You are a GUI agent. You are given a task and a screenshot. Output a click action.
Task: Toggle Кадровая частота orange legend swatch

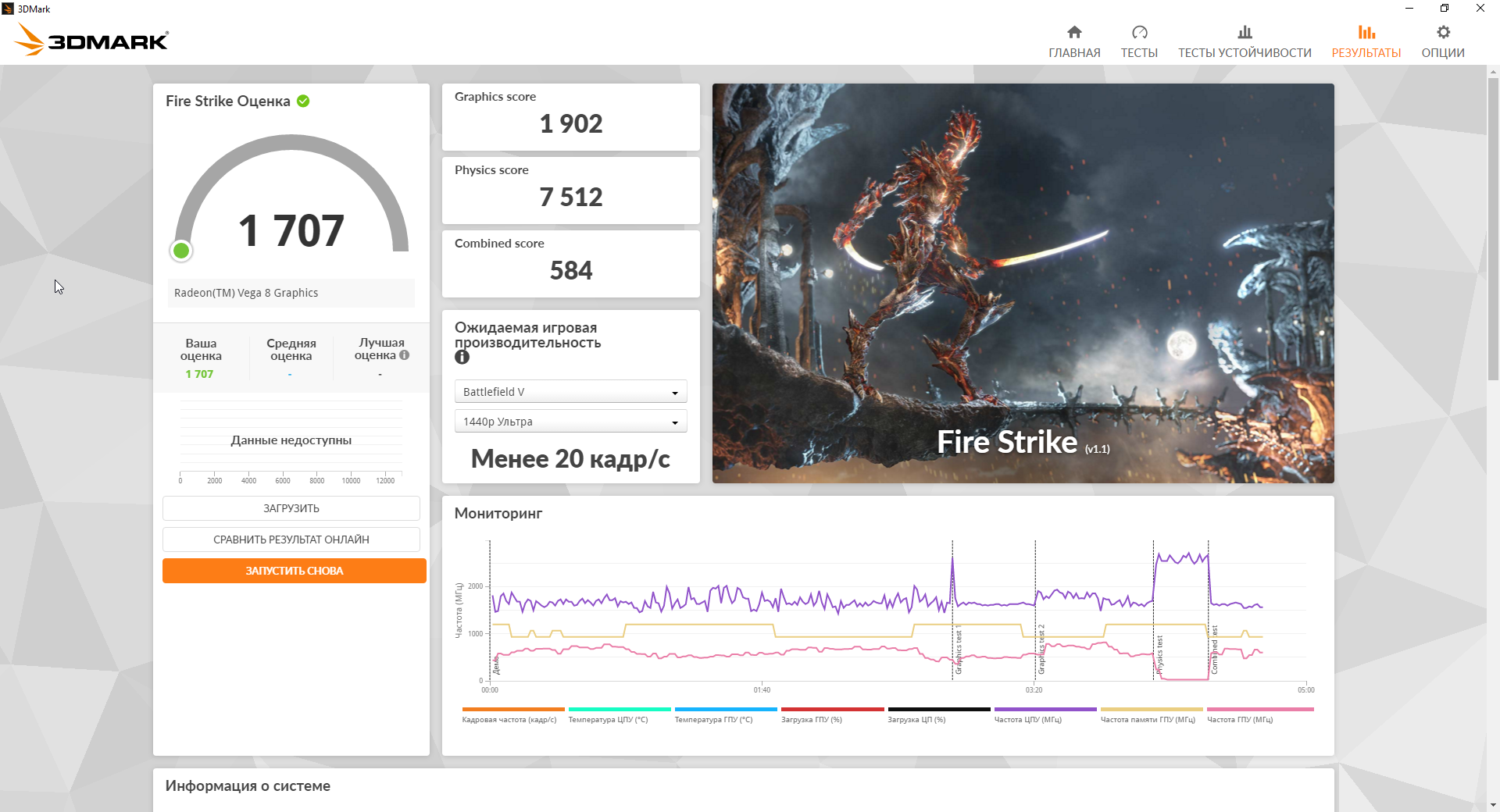click(513, 710)
